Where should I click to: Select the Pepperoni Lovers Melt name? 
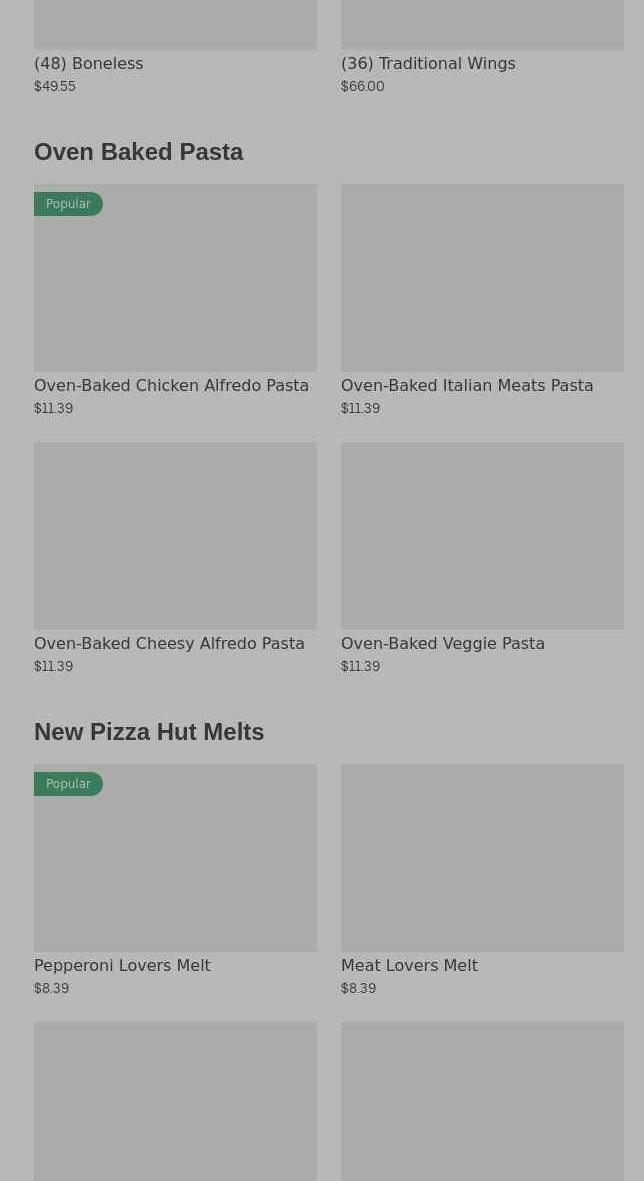(122, 965)
